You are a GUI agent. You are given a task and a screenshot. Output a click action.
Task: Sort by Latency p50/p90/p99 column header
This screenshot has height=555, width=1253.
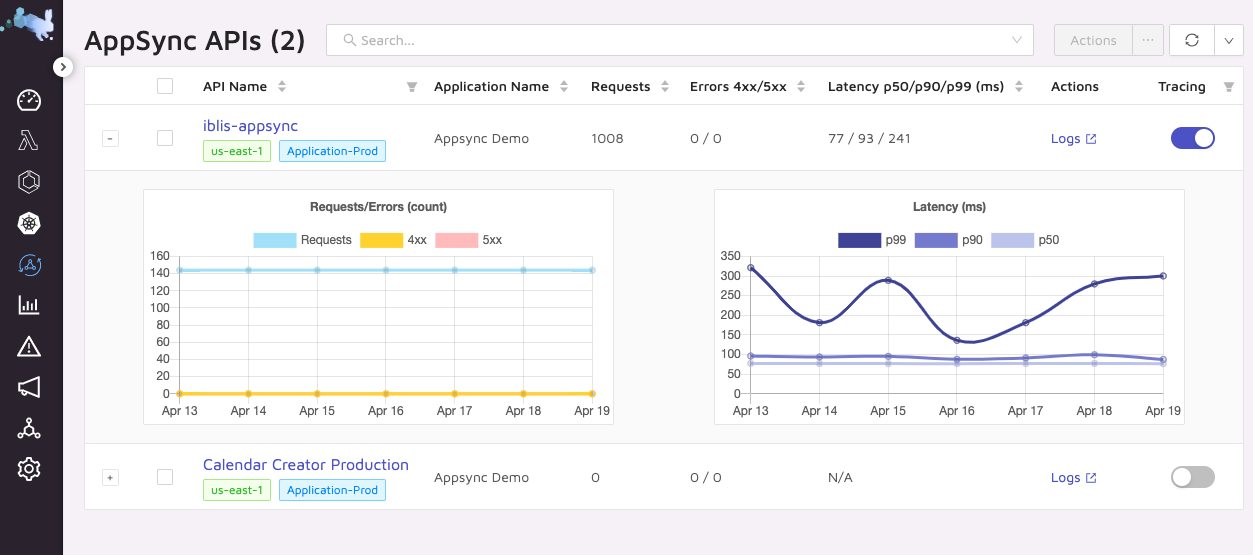(x=915, y=87)
